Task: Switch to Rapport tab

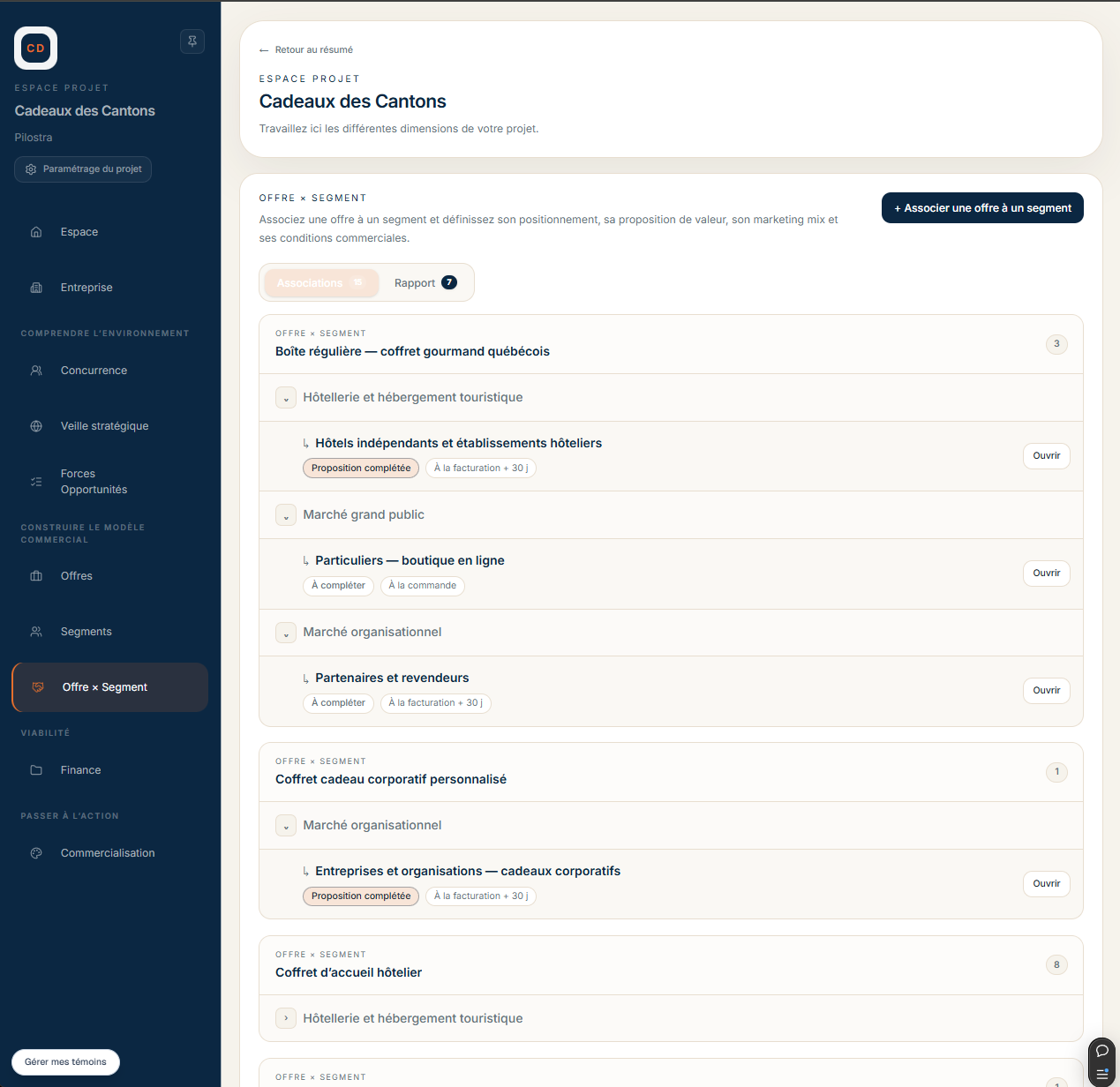Action: [425, 283]
